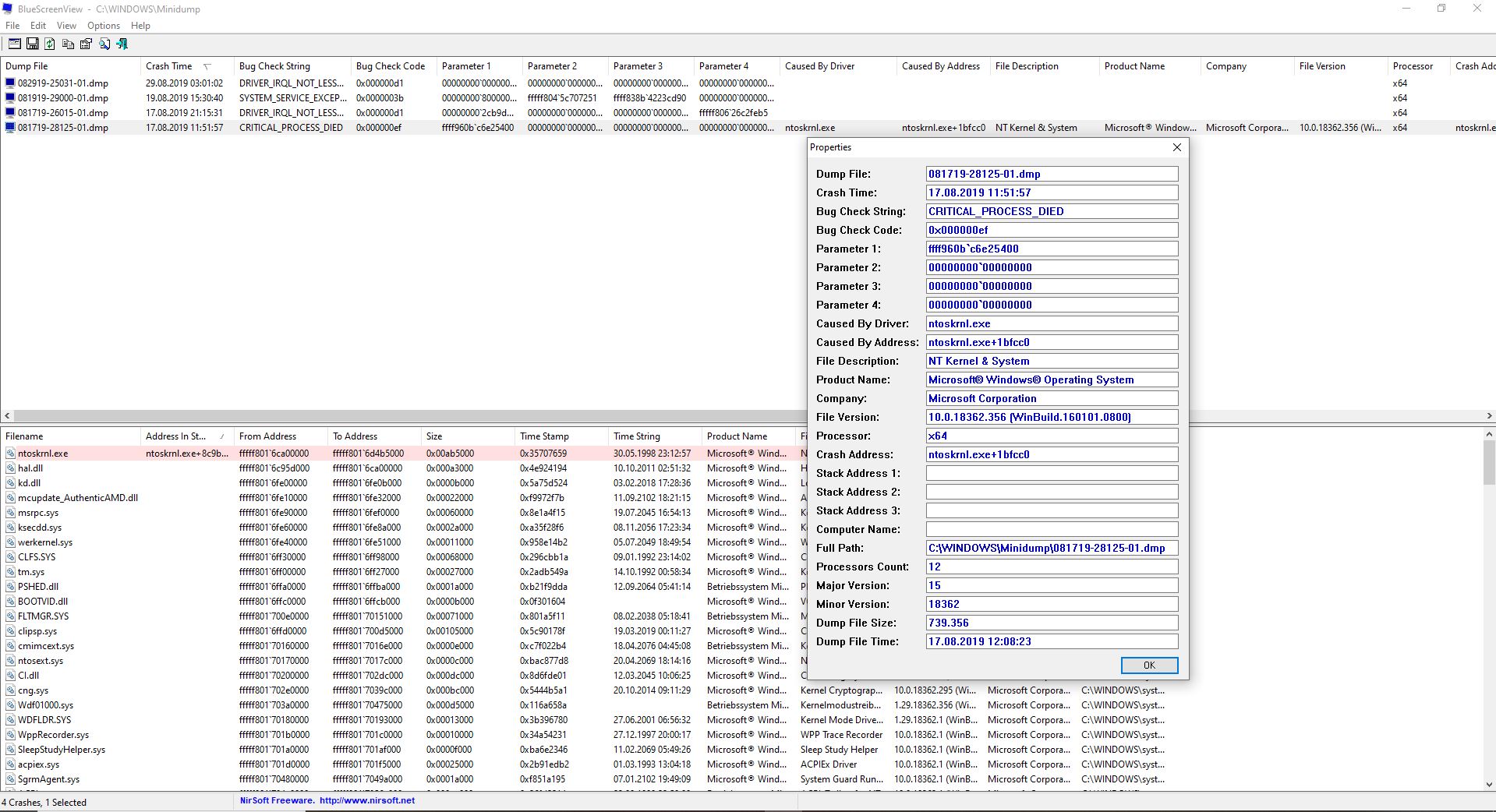Click the ntoskrnl.exe file icon

pyautogui.click(x=10, y=454)
